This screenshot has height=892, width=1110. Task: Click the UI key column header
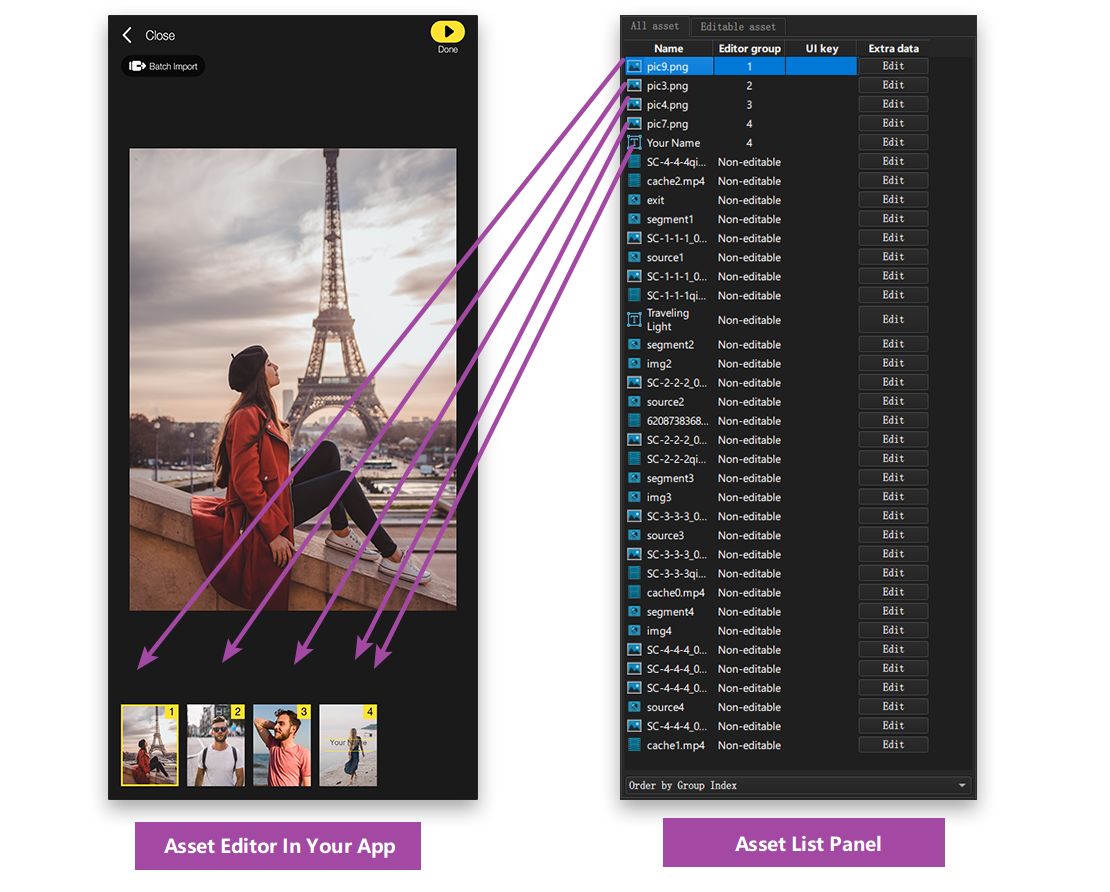(821, 48)
